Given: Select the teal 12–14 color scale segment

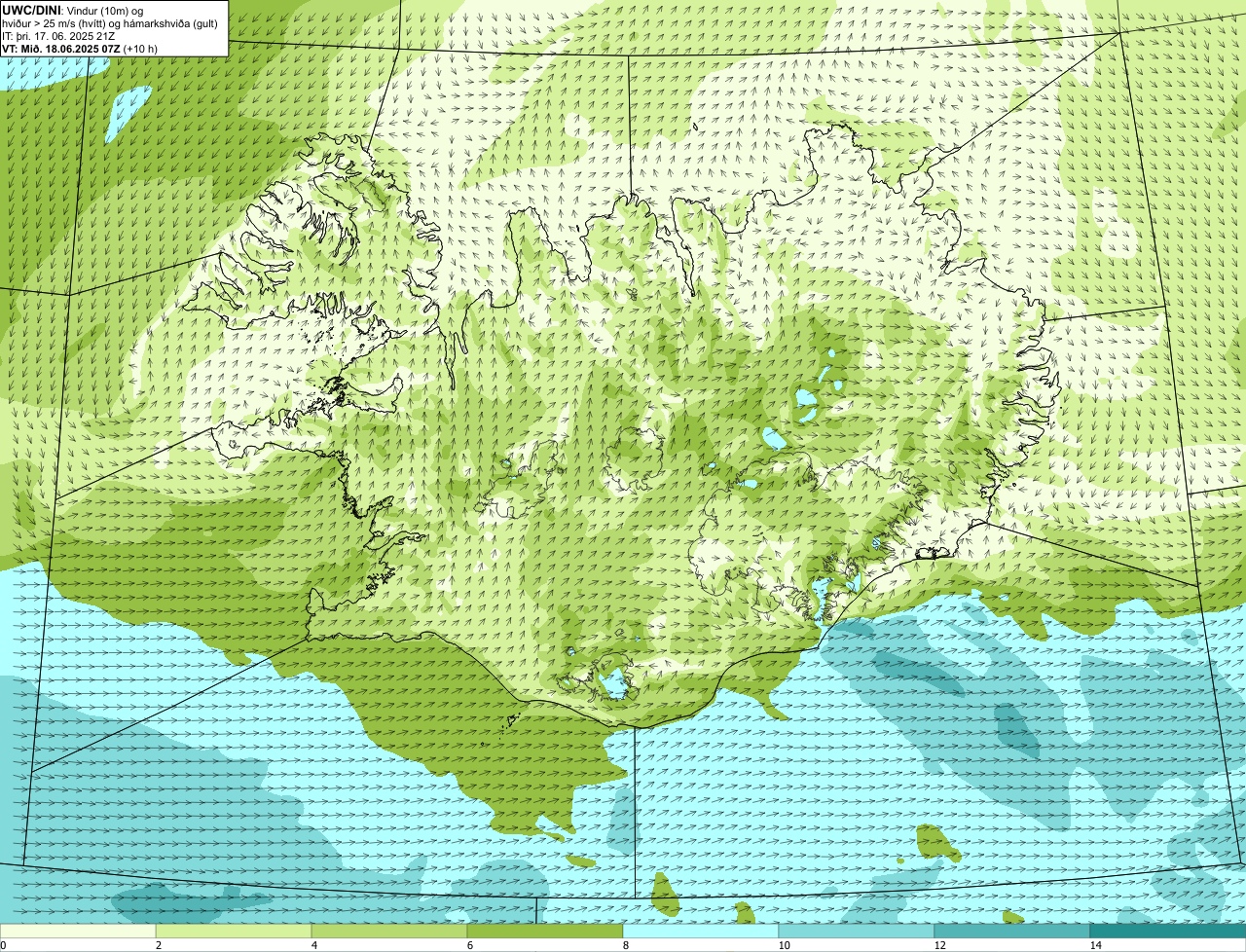Looking at the screenshot, I should click(1012, 931).
